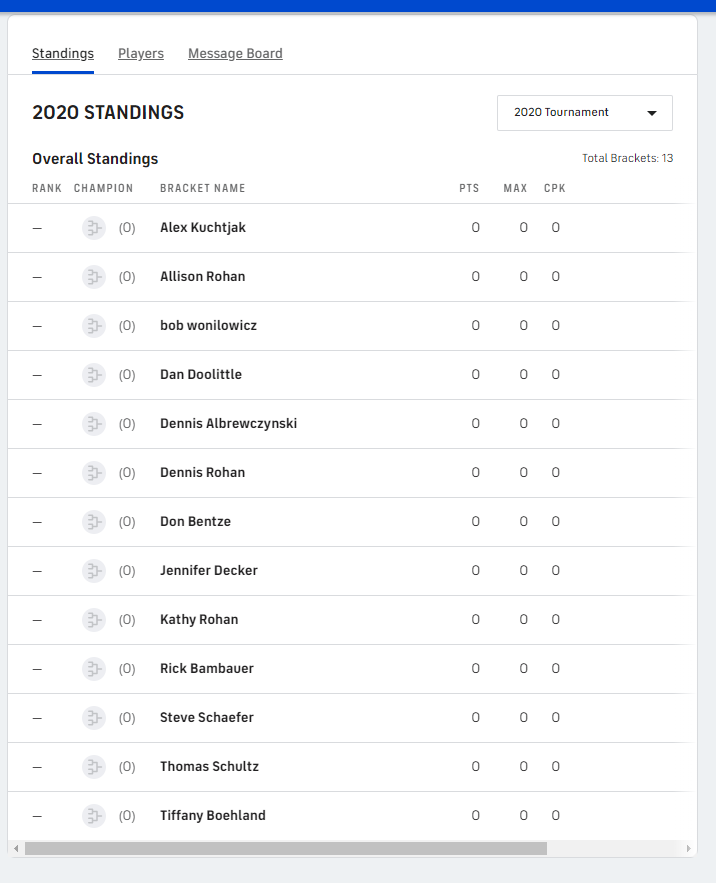Click bracket icon beside Alex Kuchtjak
This screenshot has height=883, width=716.
point(93,228)
